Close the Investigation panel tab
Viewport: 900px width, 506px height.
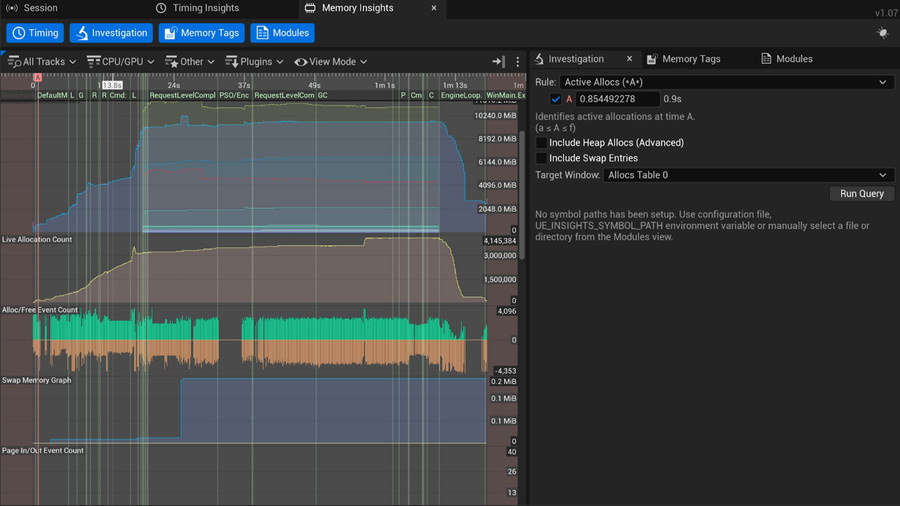(x=629, y=59)
